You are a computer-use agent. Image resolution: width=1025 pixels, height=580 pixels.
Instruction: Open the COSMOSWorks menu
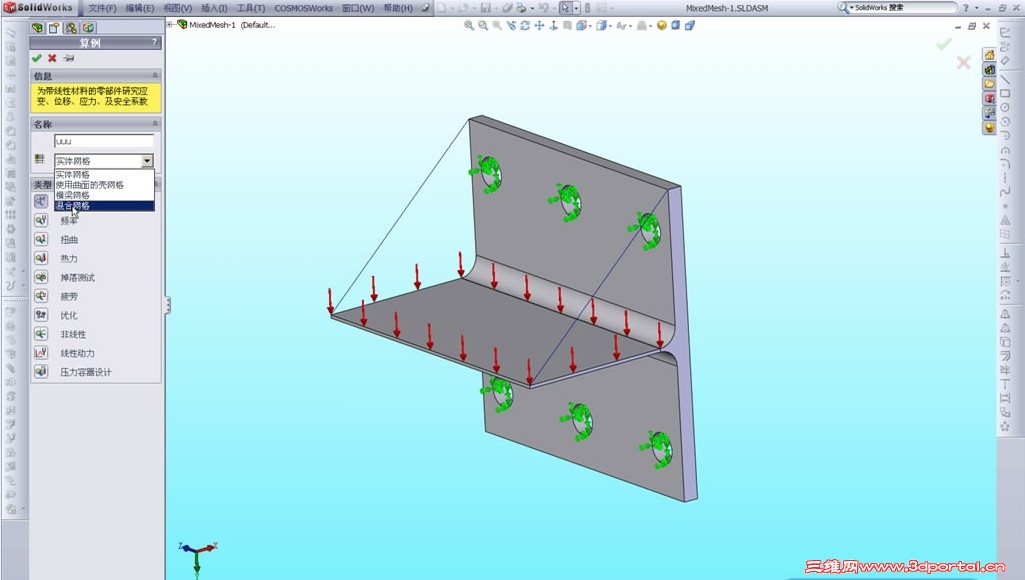(x=304, y=9)
